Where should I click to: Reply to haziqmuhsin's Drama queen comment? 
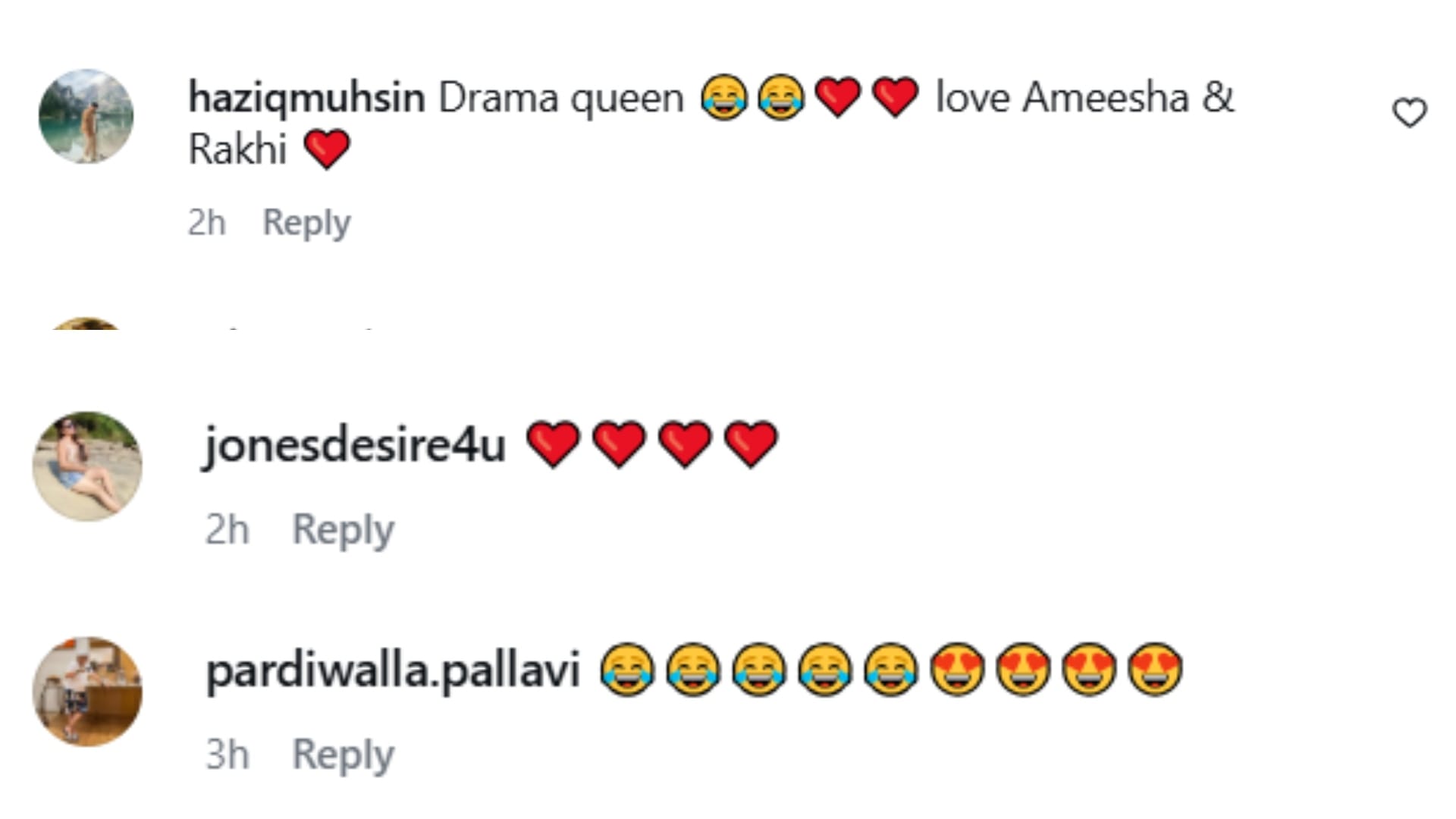(x=306, y=223)
